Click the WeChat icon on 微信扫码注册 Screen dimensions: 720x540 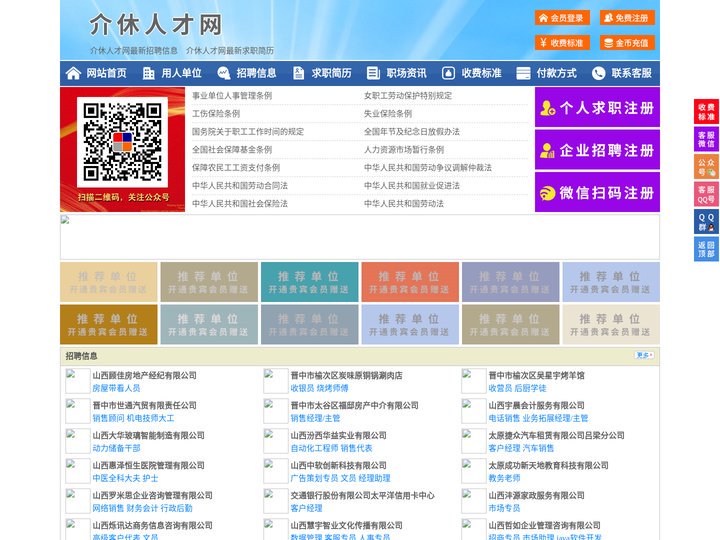547,193
